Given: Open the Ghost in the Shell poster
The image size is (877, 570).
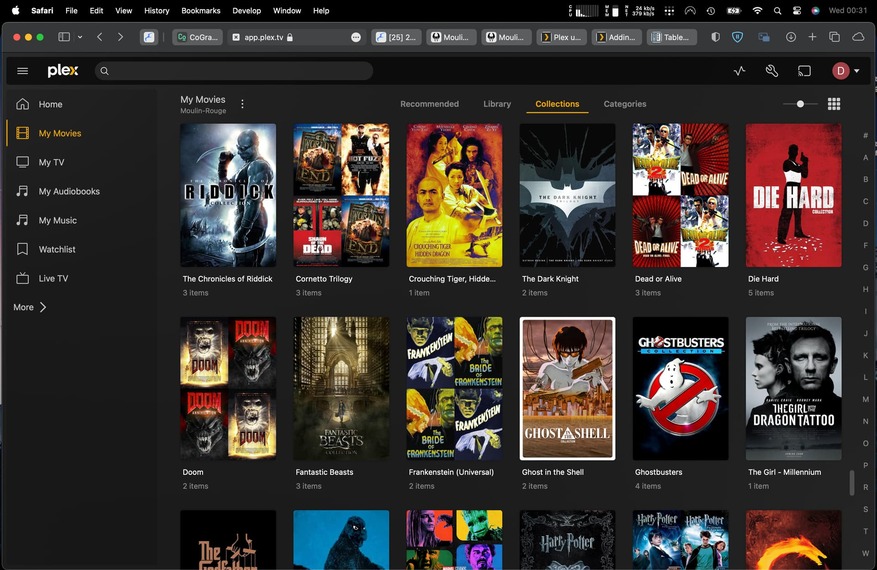Looking at the screenshot, I should [567, 389].
